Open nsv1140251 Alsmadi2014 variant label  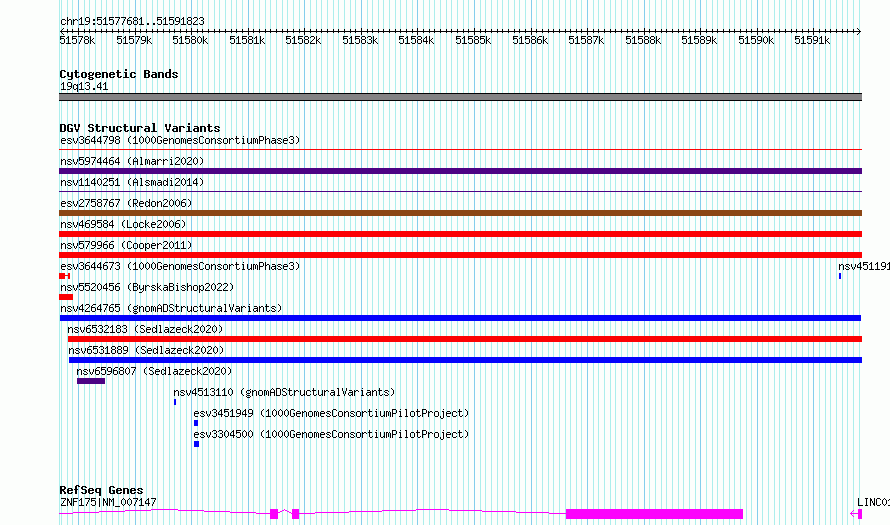tap(132, 182)
